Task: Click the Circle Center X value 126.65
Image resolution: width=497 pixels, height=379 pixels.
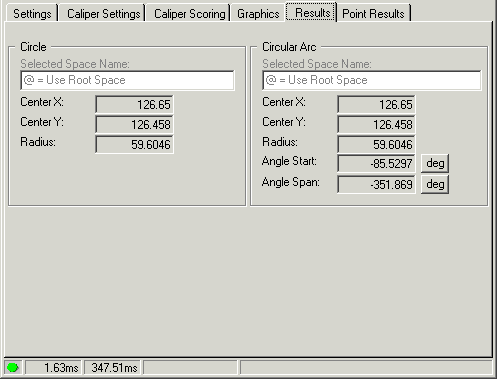Action: [134, 104]
